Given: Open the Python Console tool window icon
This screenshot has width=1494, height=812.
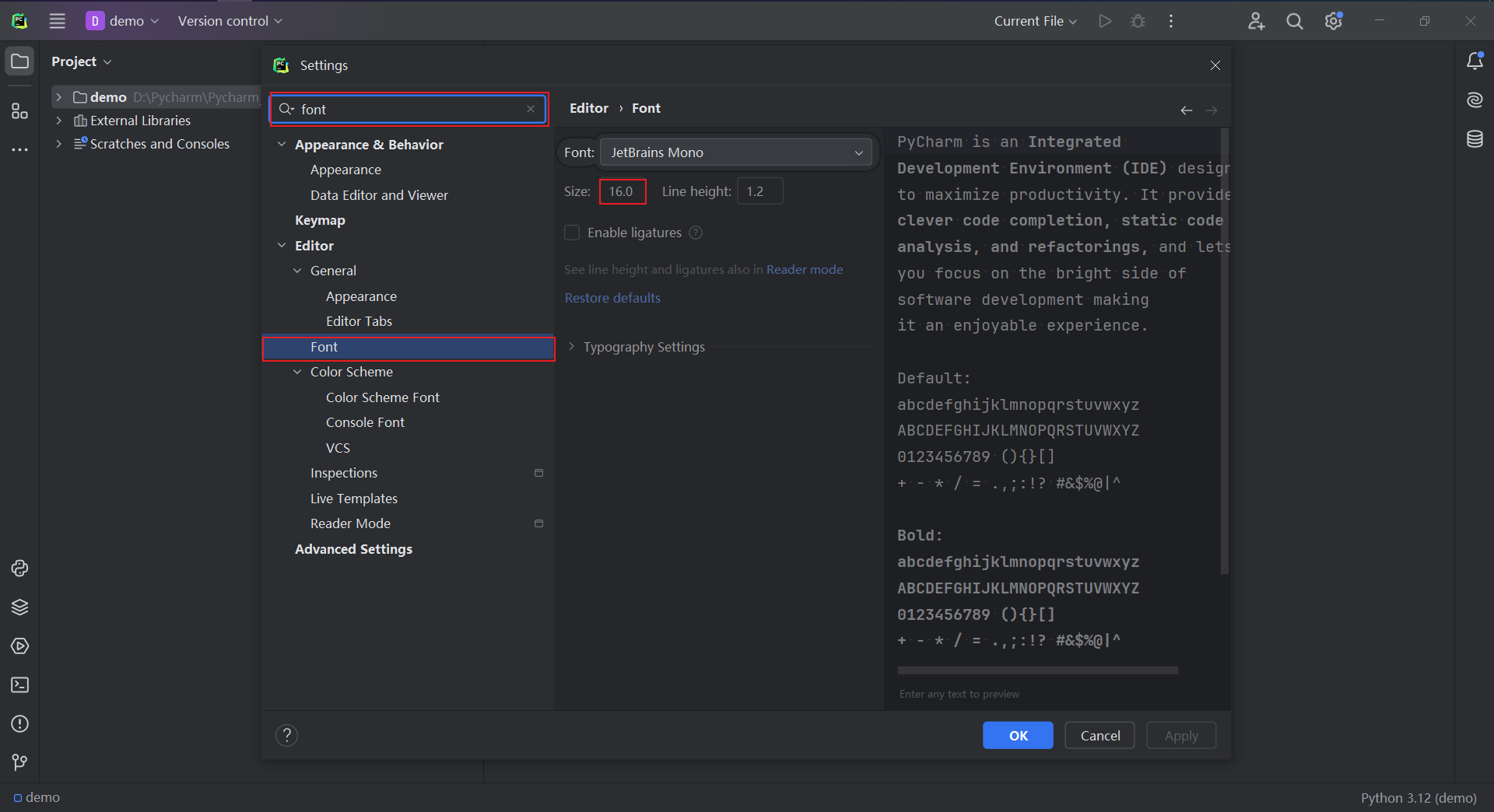Looking at the screenshot, I should (20, 569).
